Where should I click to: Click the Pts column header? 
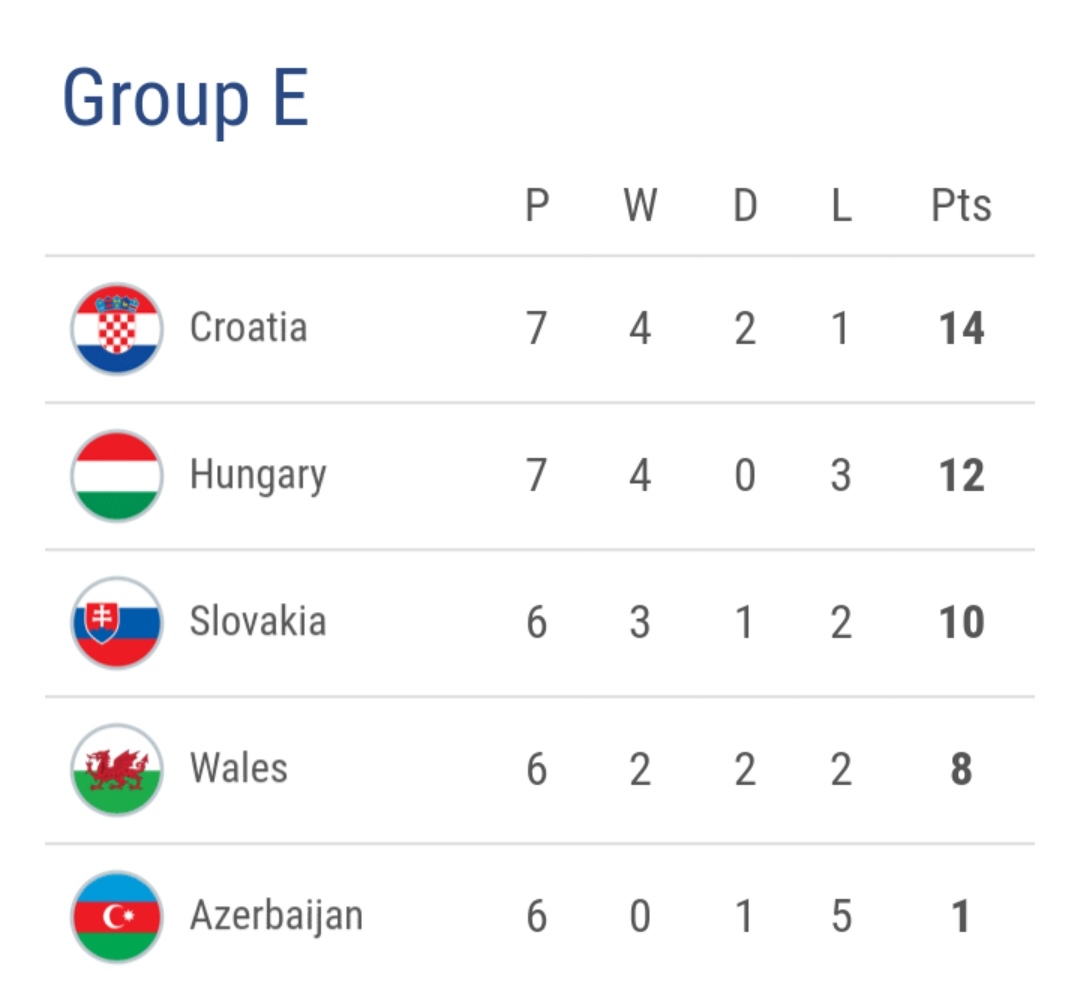[961, 206]
